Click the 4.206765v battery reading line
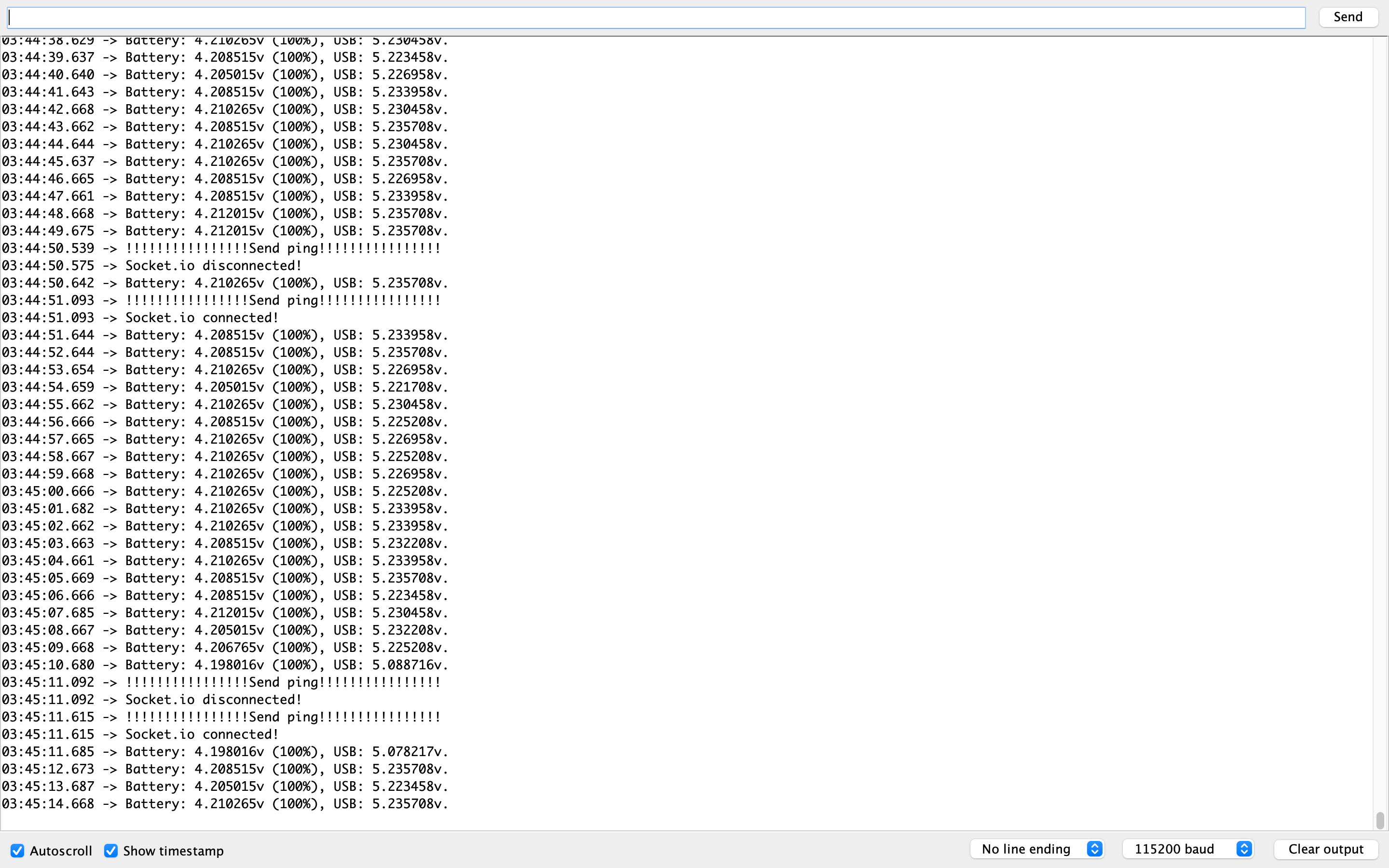This screenshot has height=868, width=1389. (224, 648)
